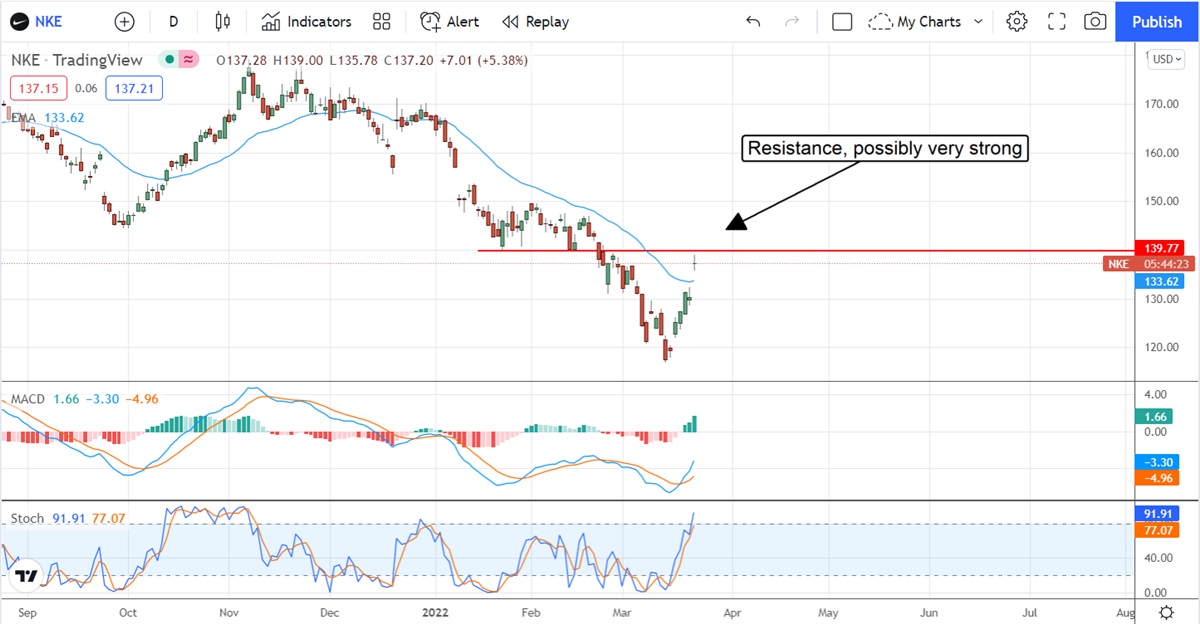Click the blue Publish button
1200x624 pixels.
point(1157,21)
